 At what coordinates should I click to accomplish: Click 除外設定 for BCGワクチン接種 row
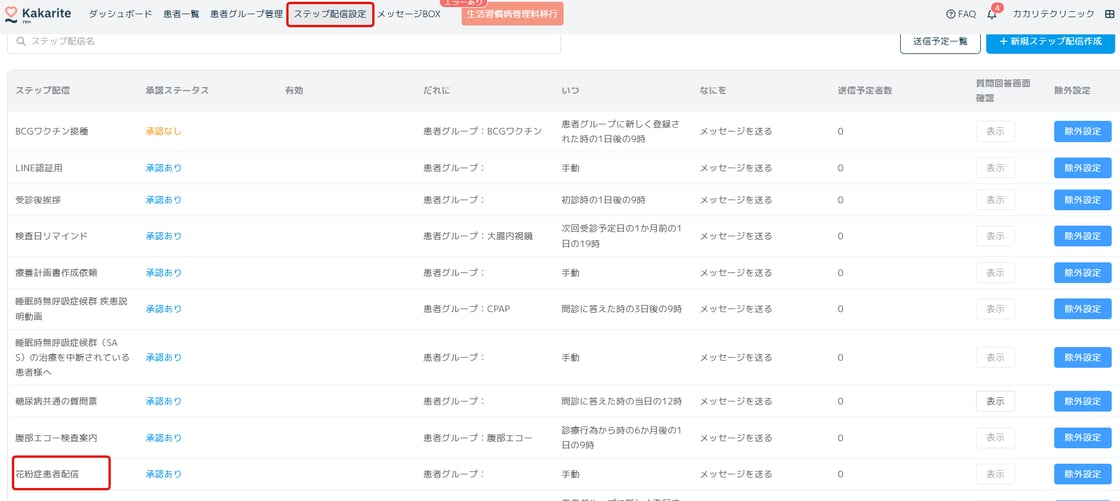click(x=1082, y=131)
